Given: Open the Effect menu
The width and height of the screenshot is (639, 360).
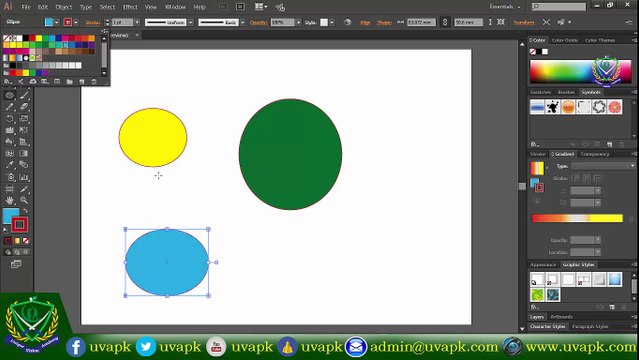Looking at the screenshot, I should pos(130,7).
